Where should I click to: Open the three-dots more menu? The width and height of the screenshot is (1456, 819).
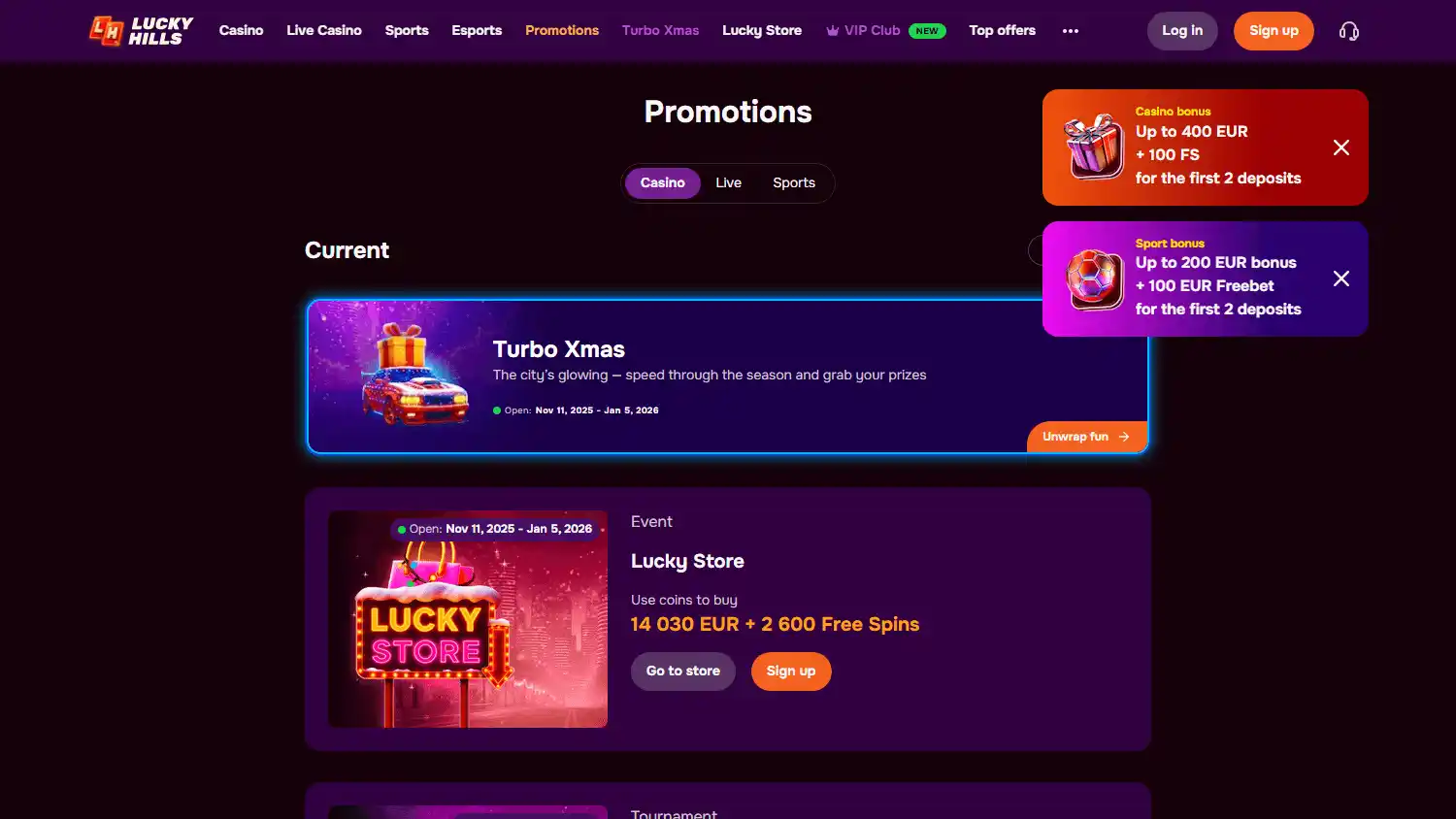pos(1070,31)
